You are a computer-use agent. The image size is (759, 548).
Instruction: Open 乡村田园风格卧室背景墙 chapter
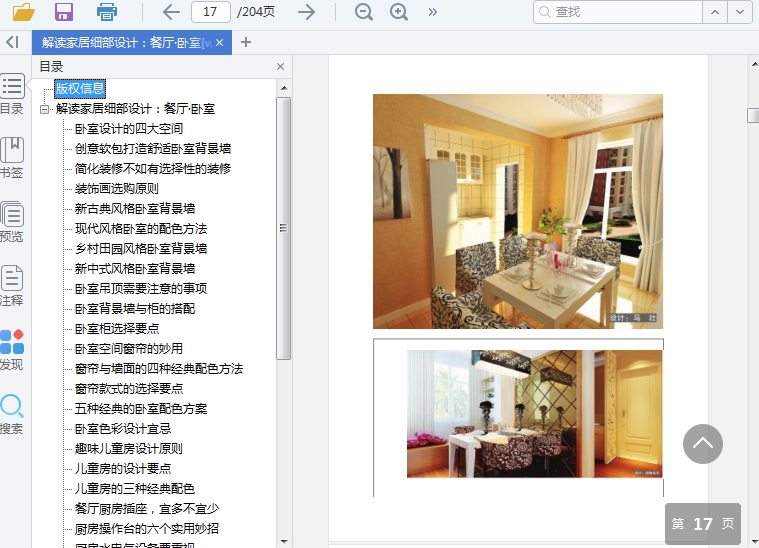(141, 249)
